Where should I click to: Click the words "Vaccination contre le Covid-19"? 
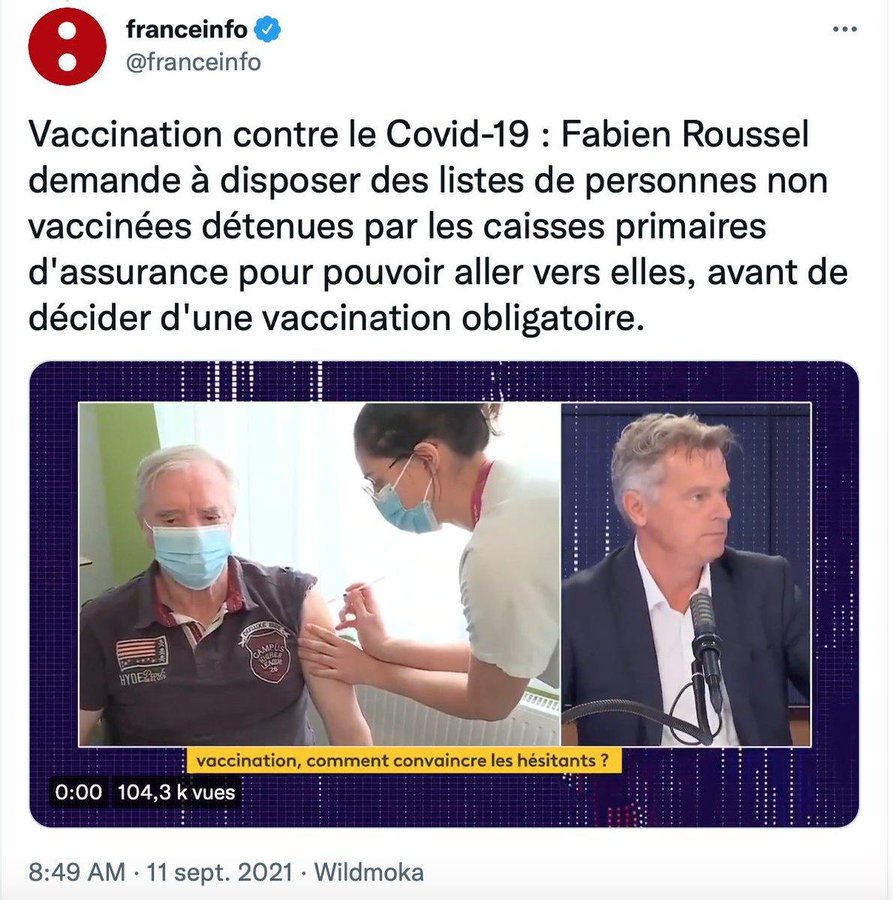(278, 134)
